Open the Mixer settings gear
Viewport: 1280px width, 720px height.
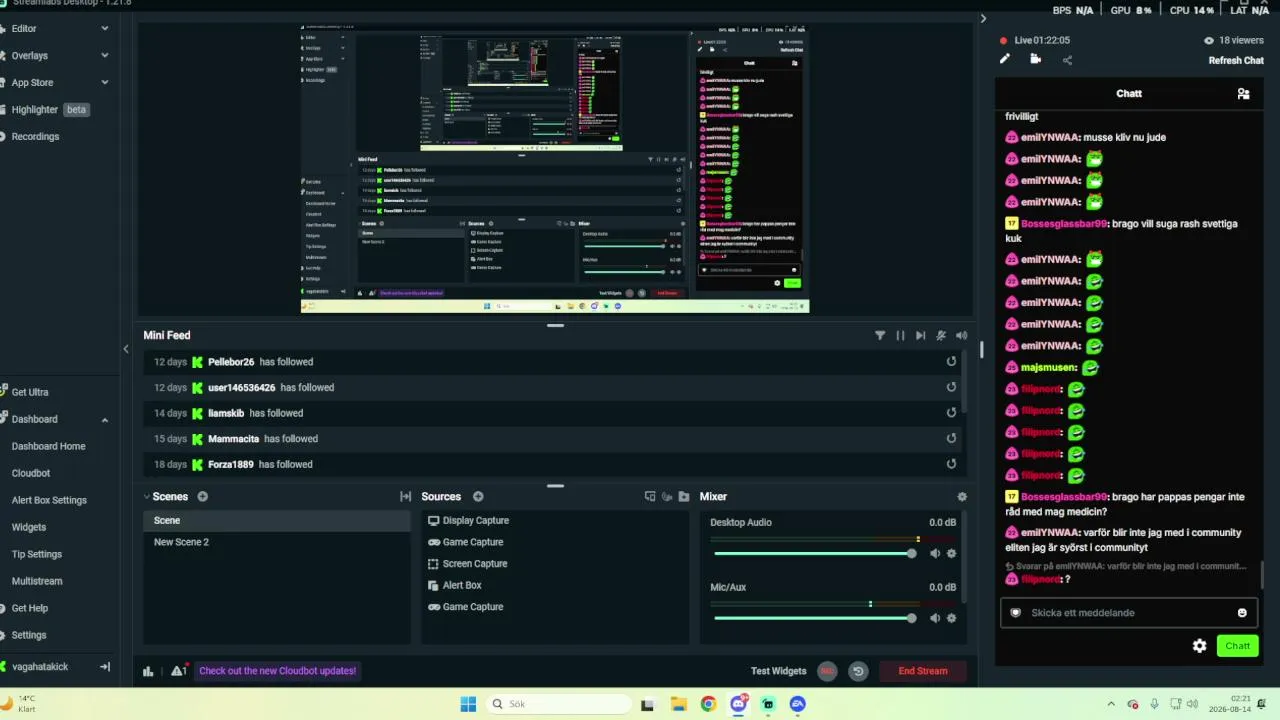click(x=962, y=496)
